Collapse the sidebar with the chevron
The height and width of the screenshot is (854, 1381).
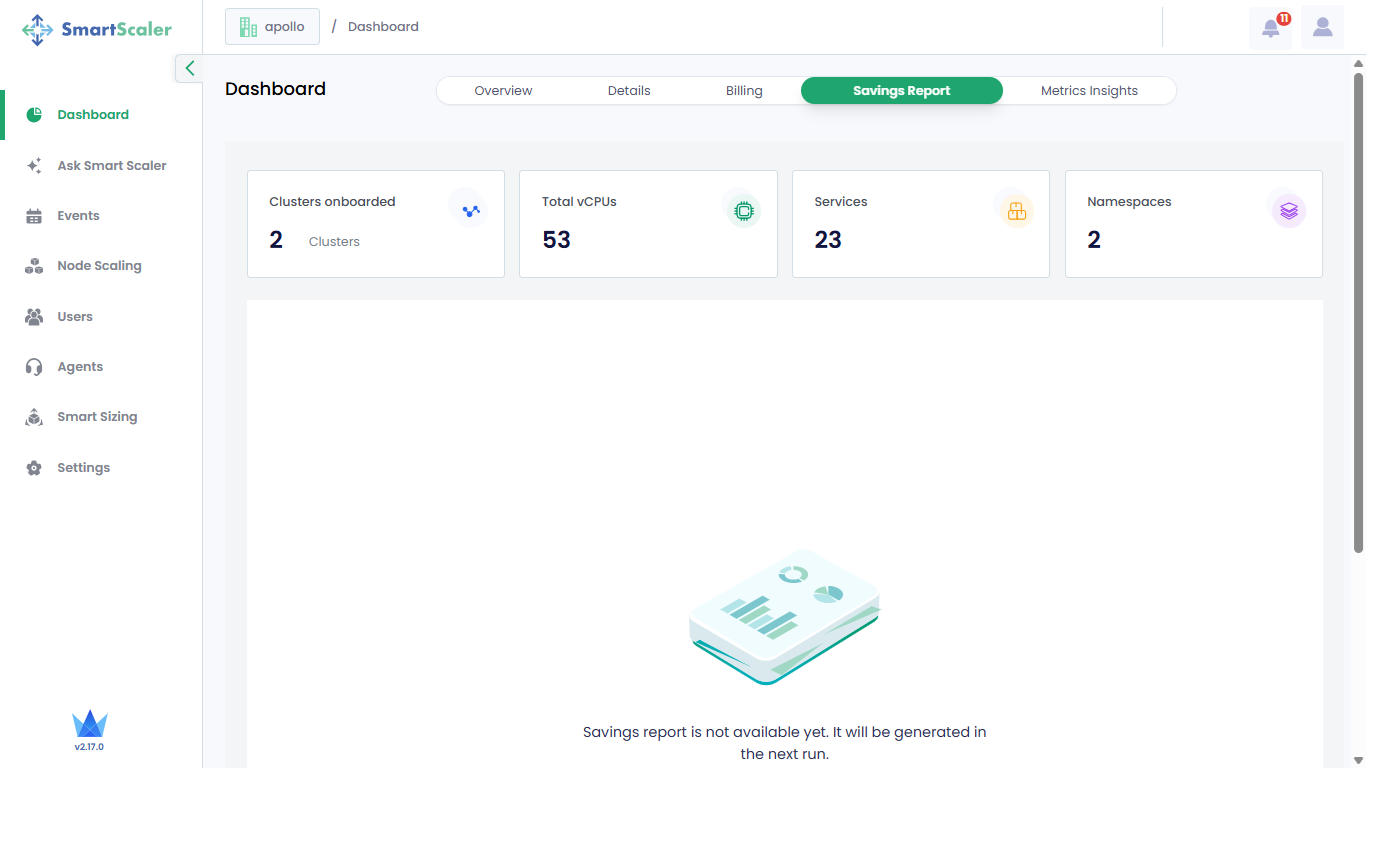189,68
